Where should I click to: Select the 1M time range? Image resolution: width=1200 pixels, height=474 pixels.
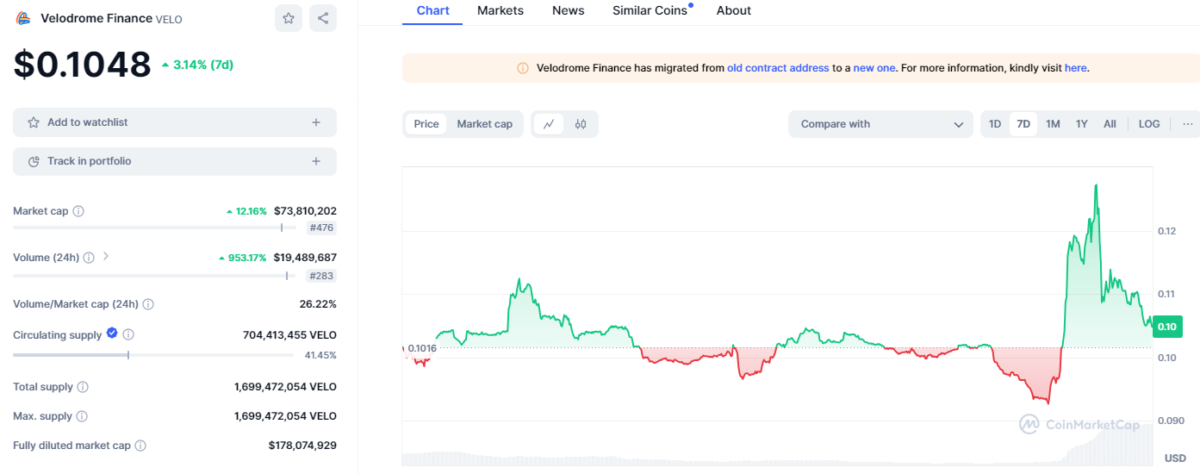pyautogui.click(x=1053, y=124)
